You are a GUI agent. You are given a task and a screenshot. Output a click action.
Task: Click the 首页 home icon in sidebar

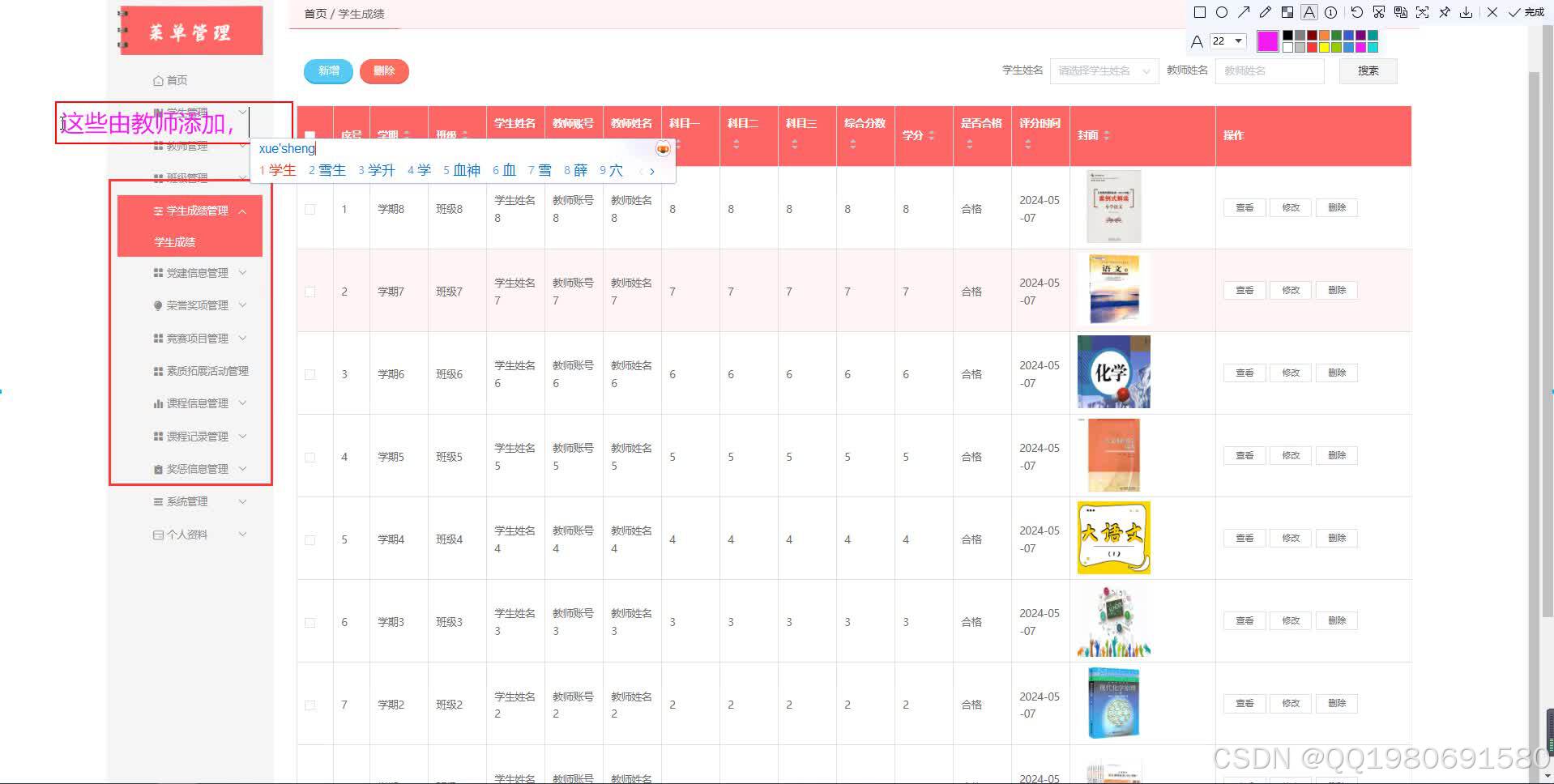coord(158,80)
